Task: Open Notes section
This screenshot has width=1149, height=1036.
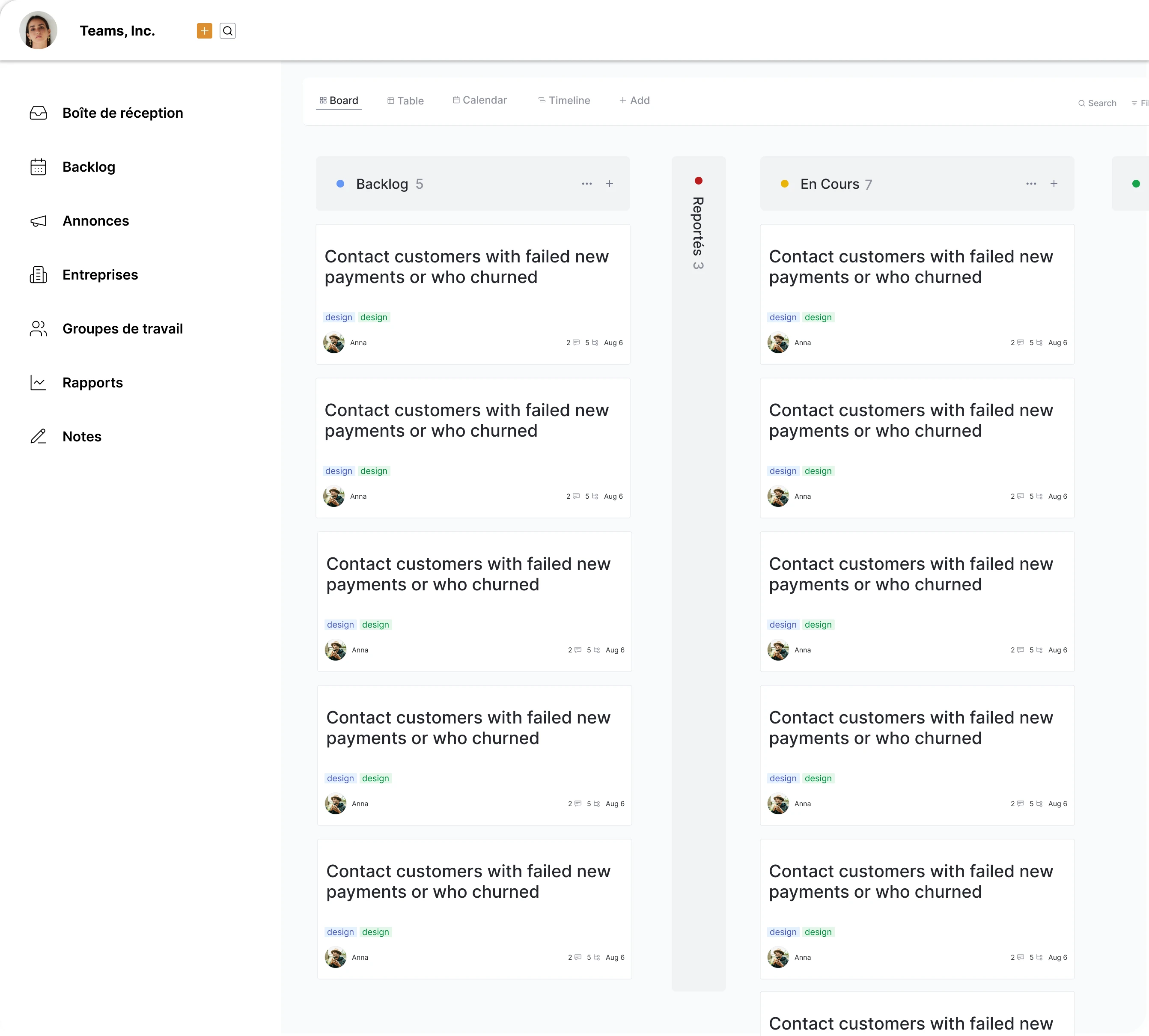Action: pos(82,437)
